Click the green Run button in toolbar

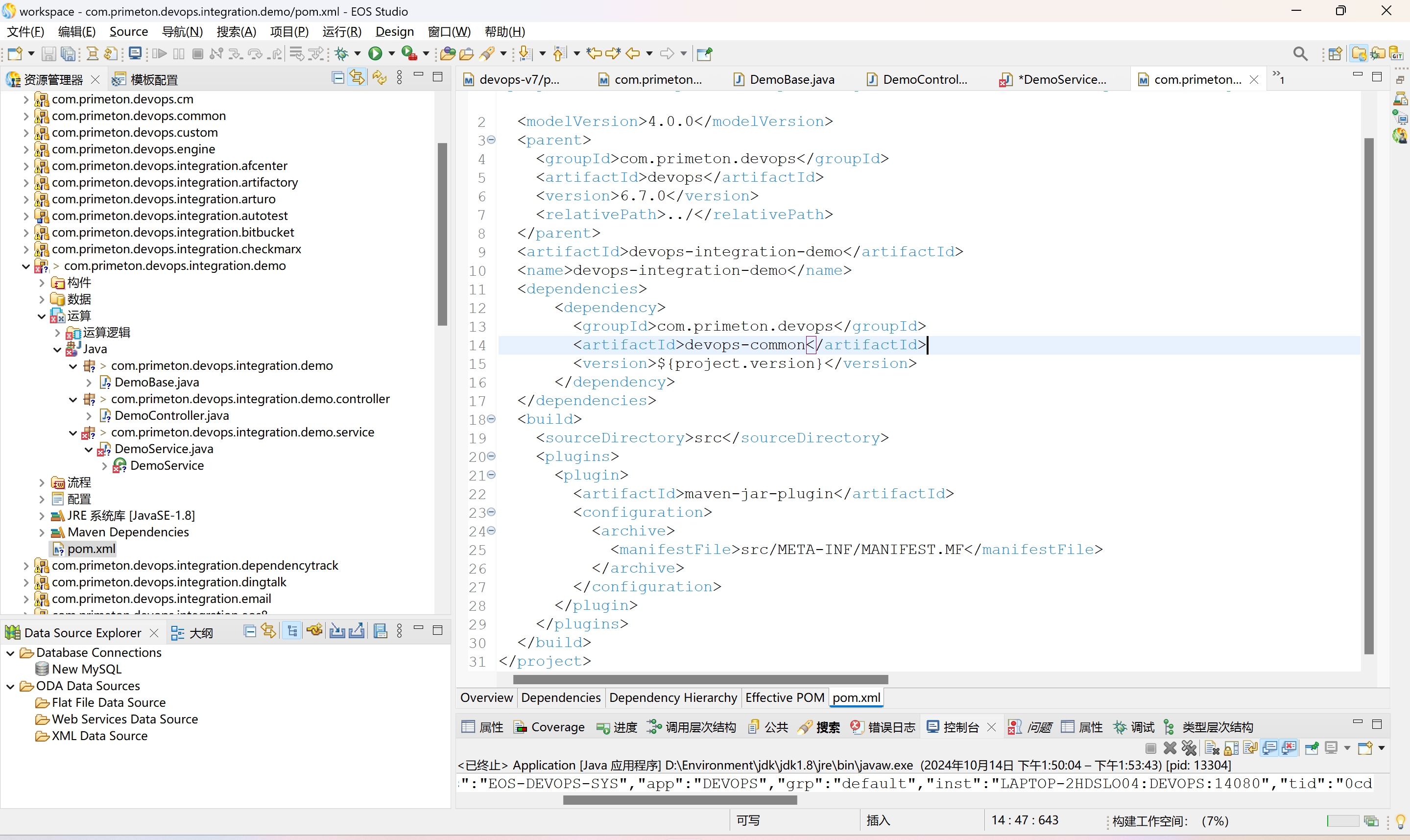point(375,54)
